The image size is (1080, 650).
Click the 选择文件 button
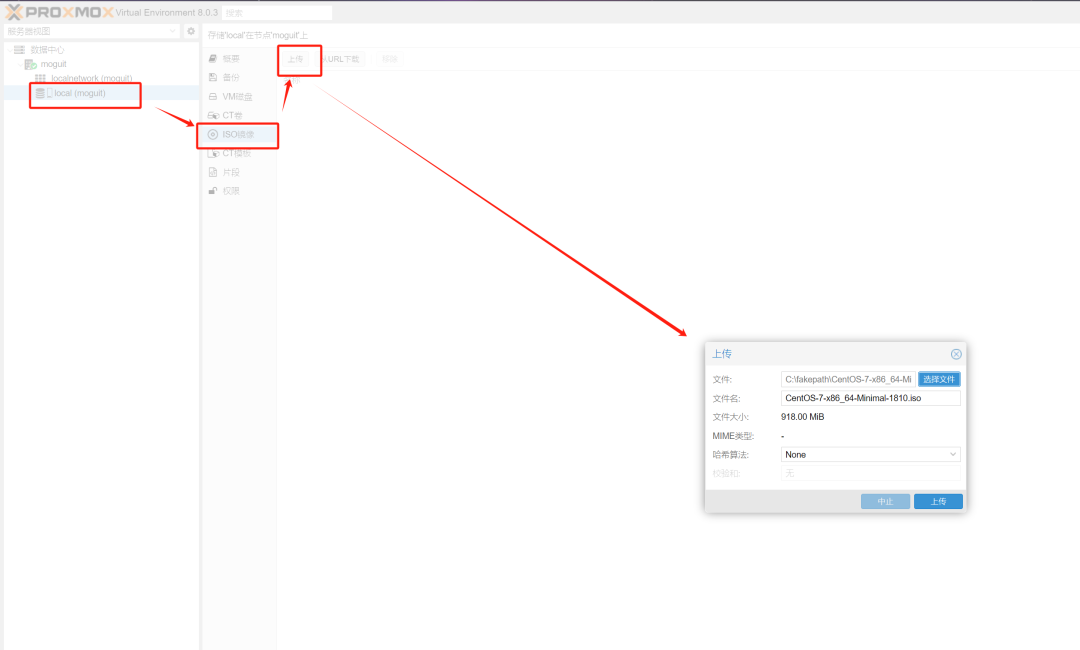click(939, 379)
